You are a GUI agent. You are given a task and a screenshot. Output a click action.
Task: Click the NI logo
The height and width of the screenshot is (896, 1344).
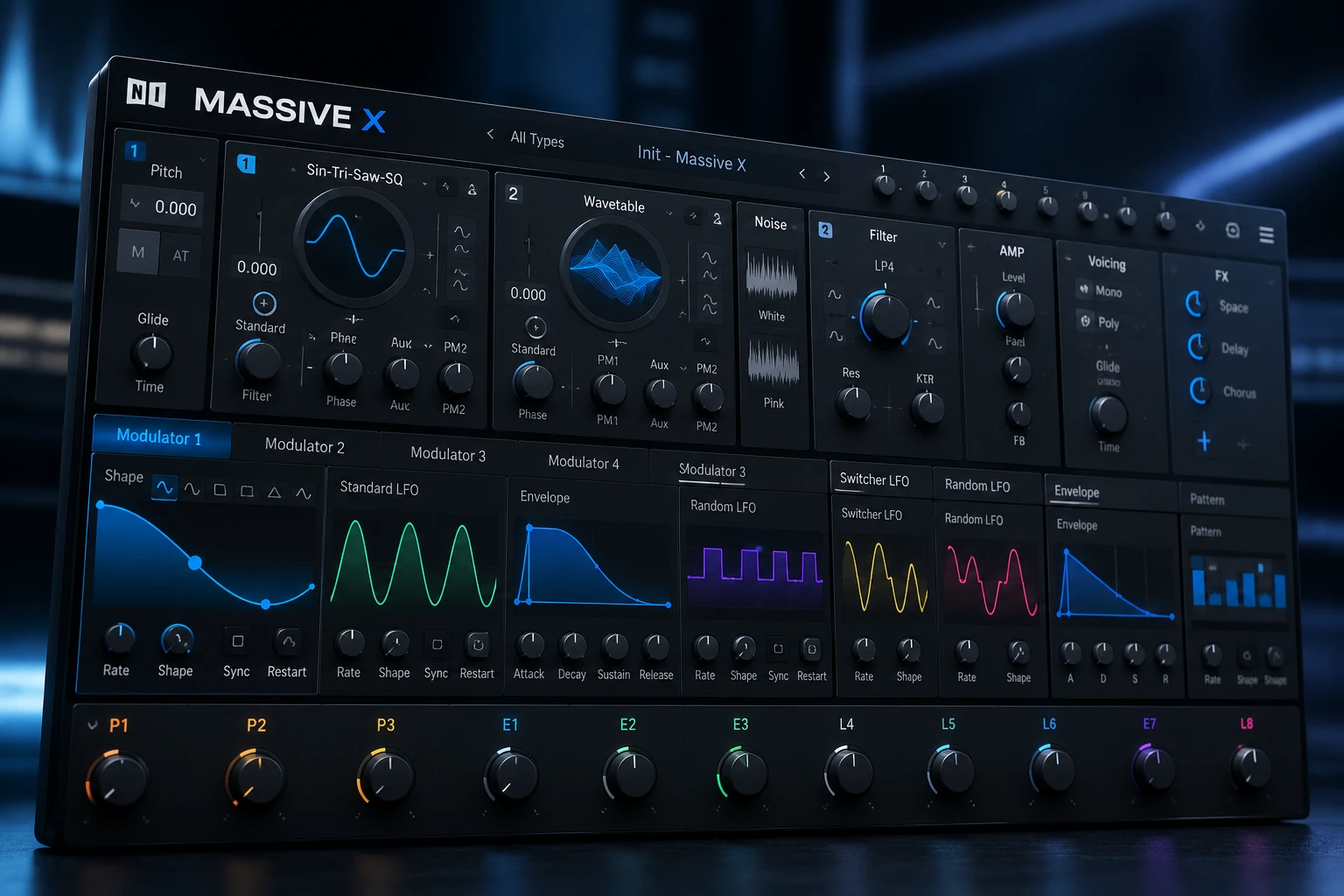pos(146,92)
